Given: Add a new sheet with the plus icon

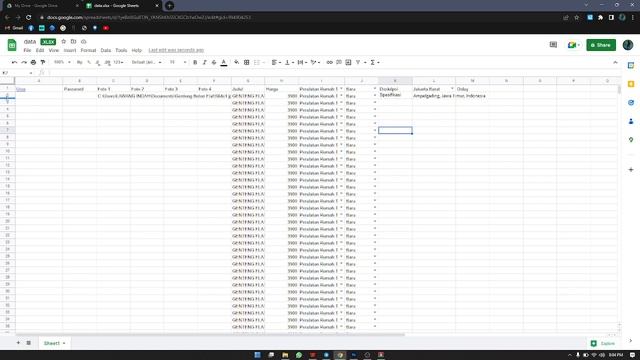Looking at the screenshot, I should coord(18,343).
